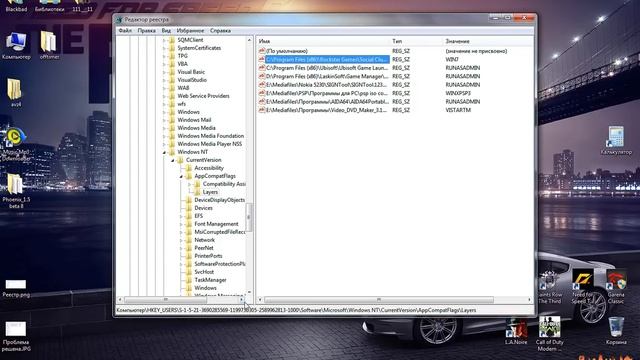Click the VBA folder icon
The height and width of the screenshot is (360, 640).
(x=172, y=64)
